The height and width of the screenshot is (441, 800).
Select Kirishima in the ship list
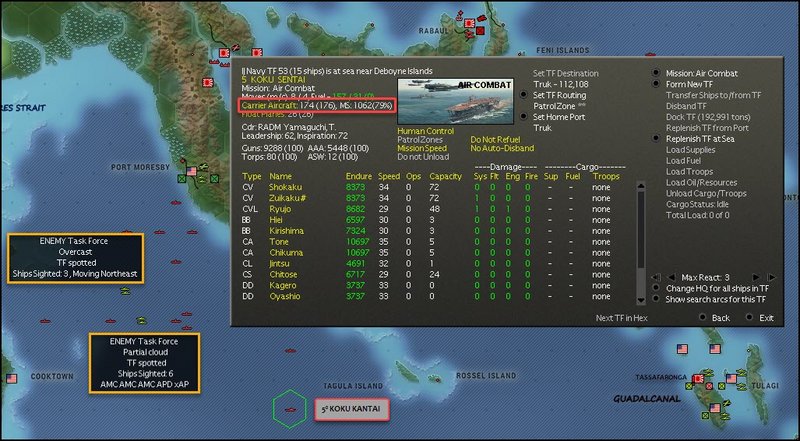click(286, 231)
